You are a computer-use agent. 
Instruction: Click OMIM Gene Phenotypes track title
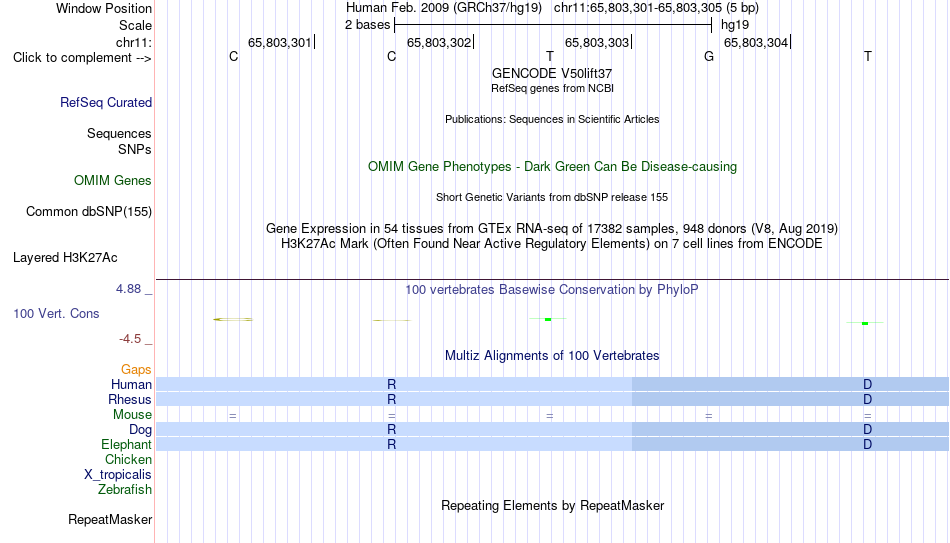[x=553, y=167]
